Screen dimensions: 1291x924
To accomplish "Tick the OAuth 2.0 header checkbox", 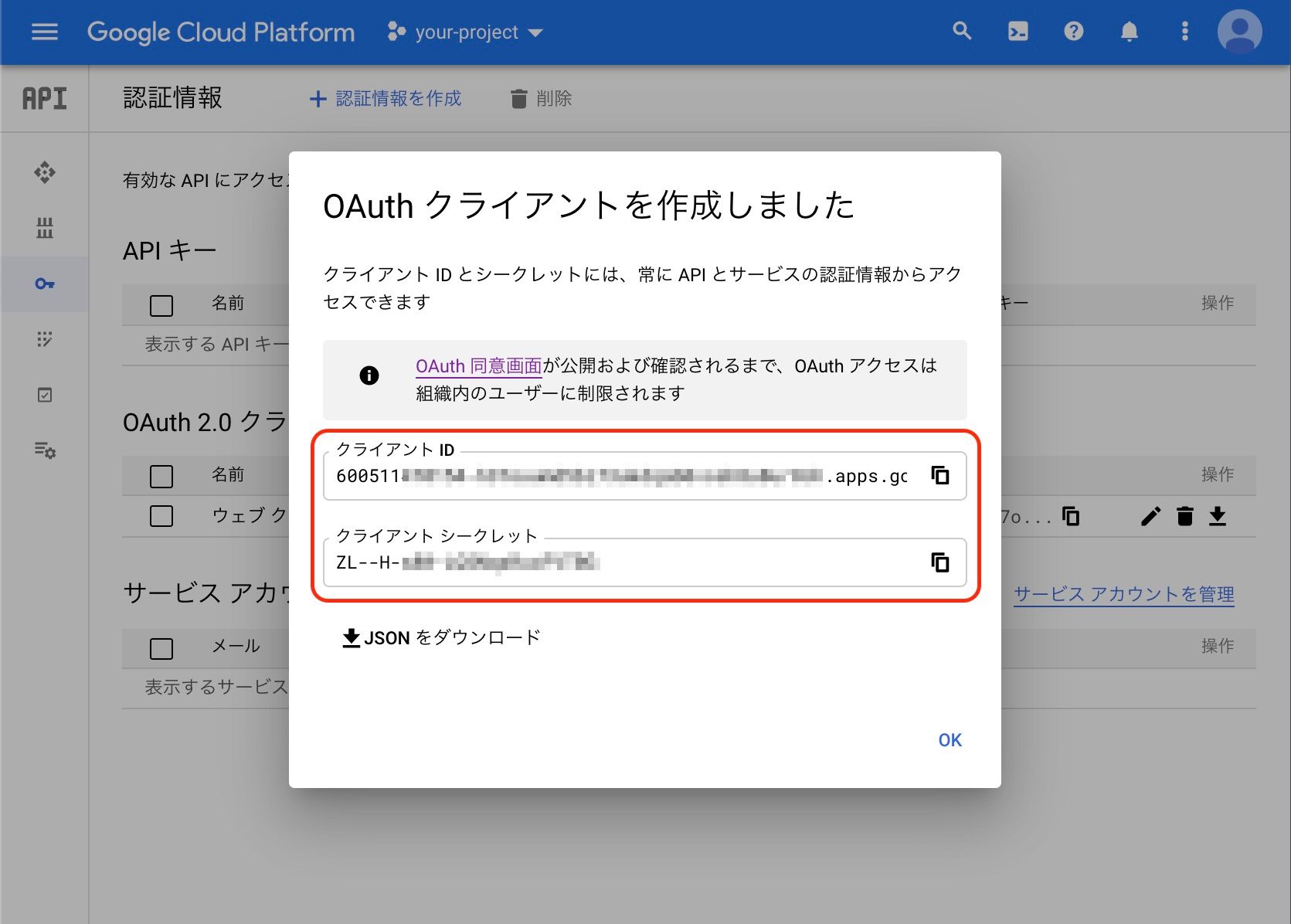I will [x=161, y=476].
